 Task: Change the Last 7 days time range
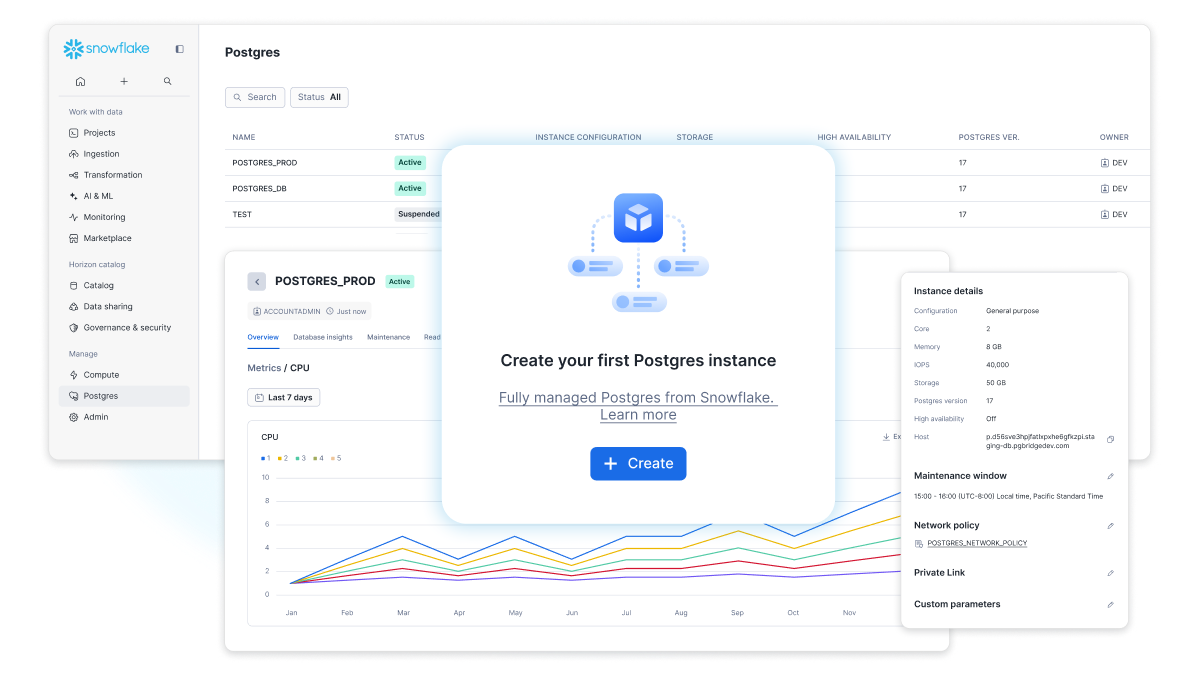pos(283,396)
